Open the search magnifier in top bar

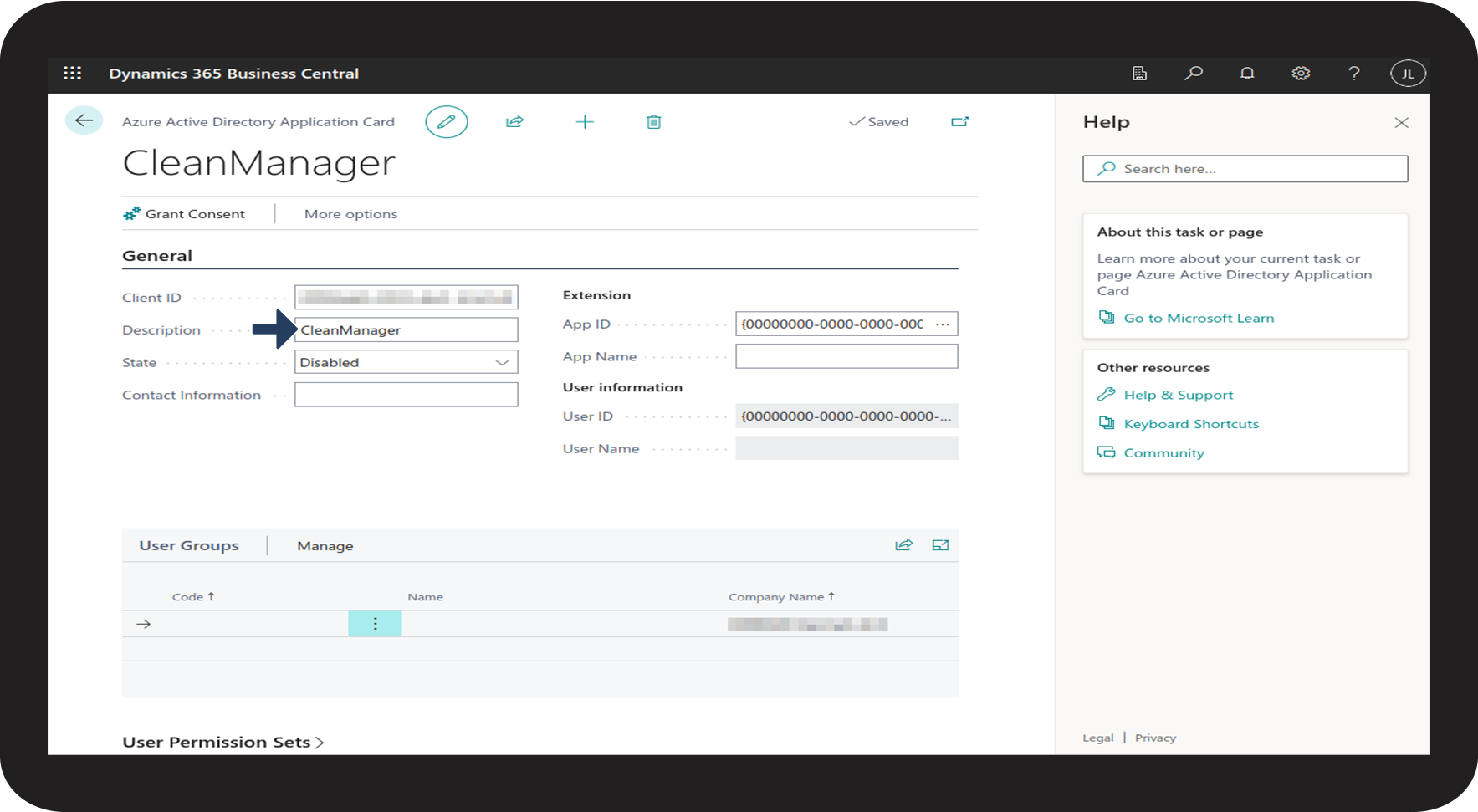pyautogui.click(x=1194, y=73)
